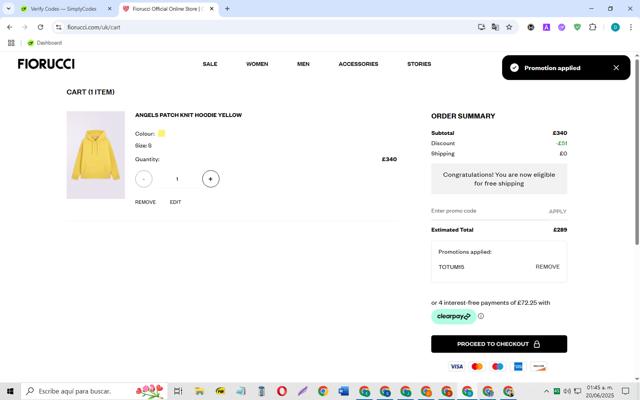Click APPLY next to promo code

(558, 211)
